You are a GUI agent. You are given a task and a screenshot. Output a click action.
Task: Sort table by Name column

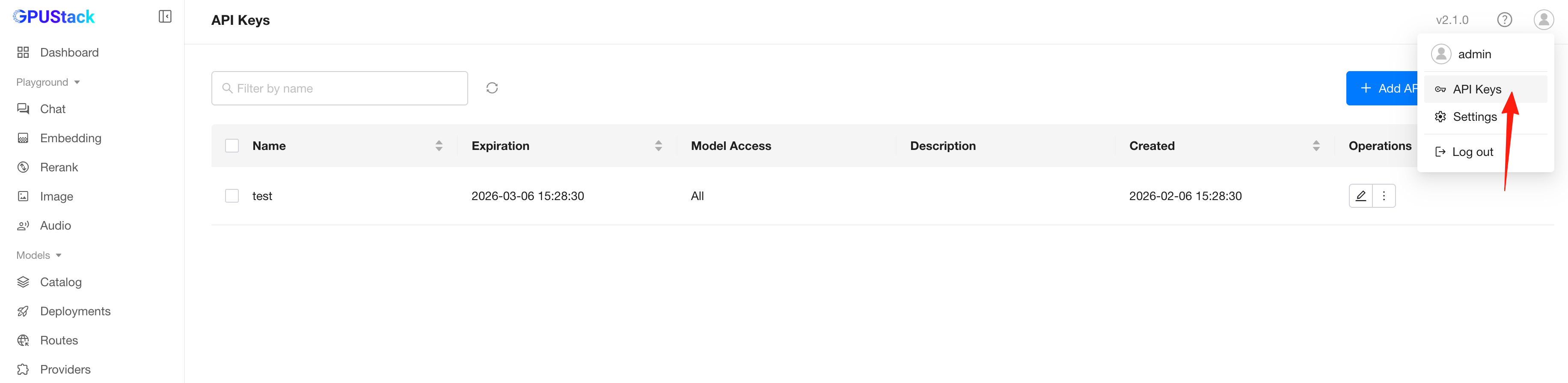439,146
